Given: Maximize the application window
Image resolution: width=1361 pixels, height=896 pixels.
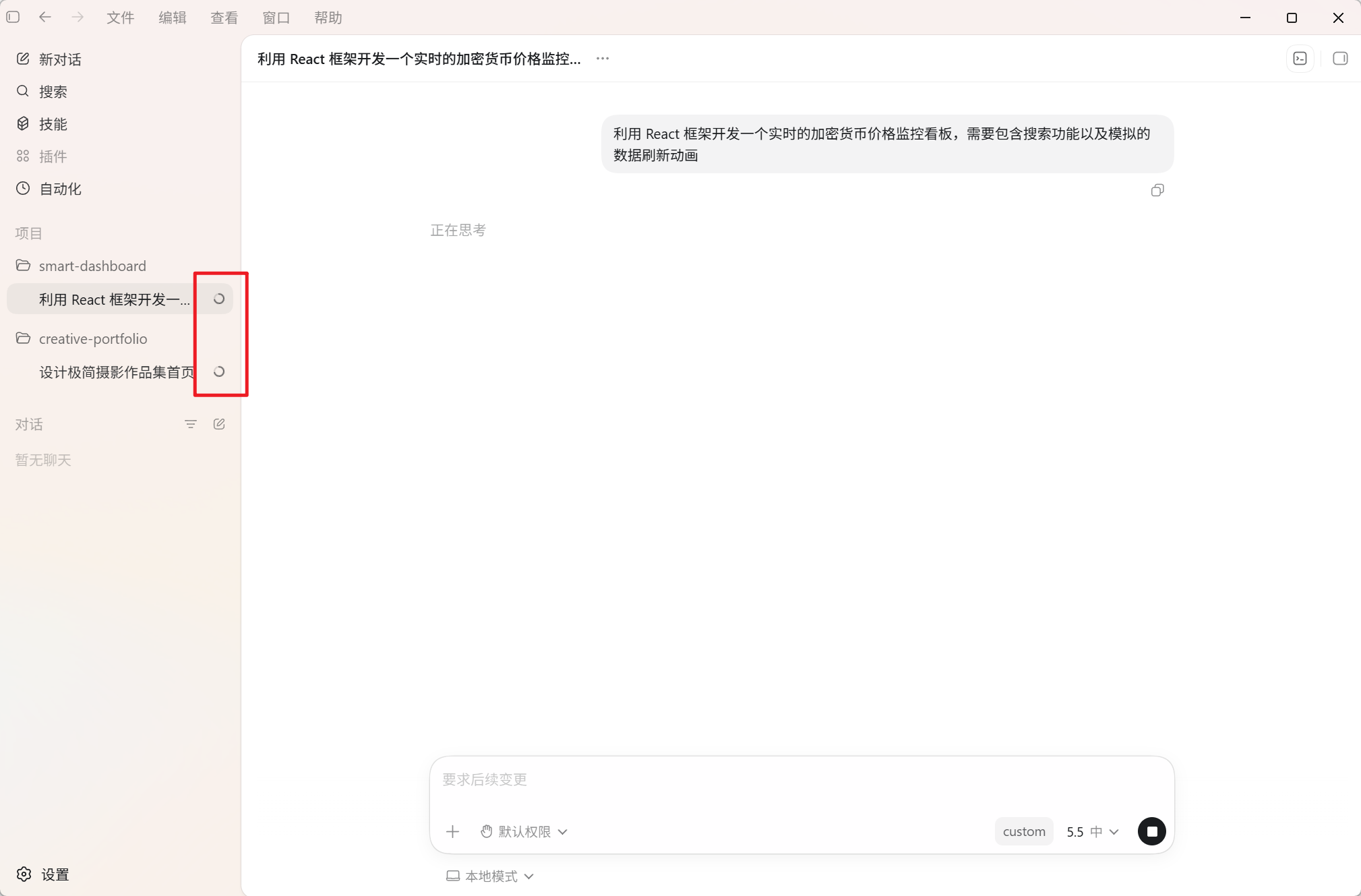Looking at the screenshot, I should pos(1292,18).
